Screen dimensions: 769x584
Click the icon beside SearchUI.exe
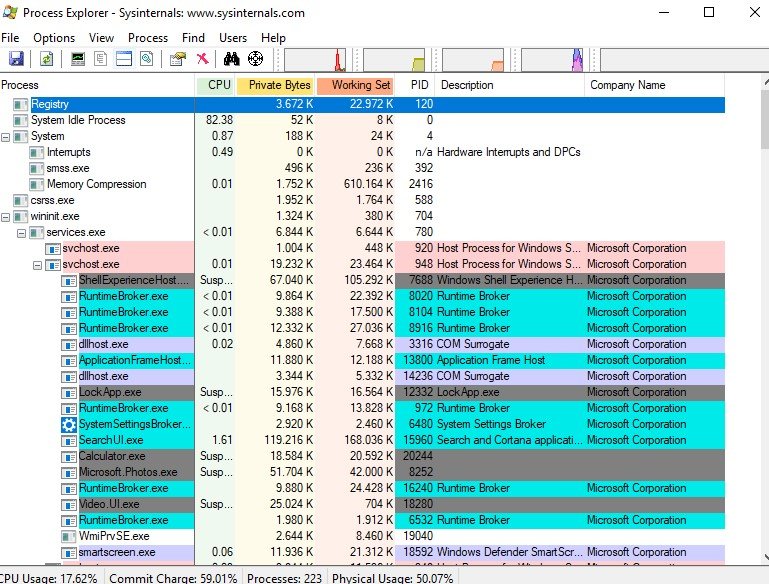[x=69, y=440]
